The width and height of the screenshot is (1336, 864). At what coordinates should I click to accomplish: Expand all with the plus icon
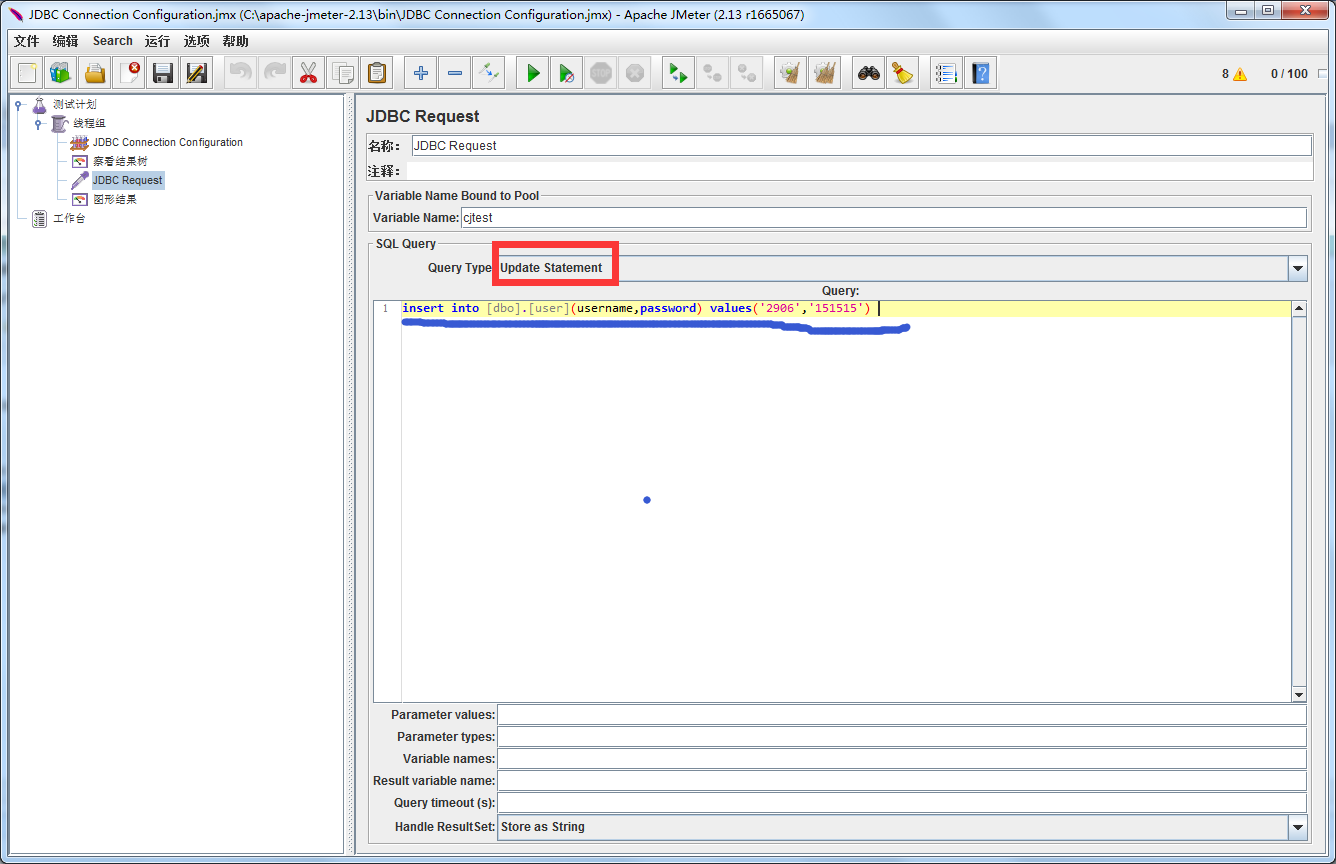421,73
